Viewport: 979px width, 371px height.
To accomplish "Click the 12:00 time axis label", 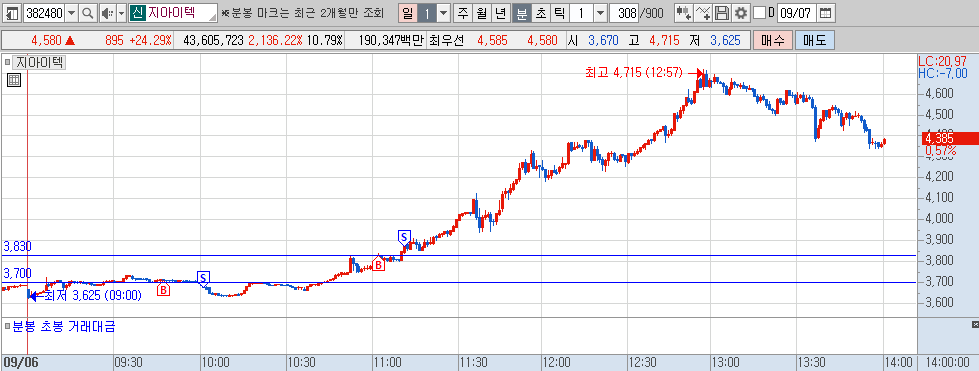I will tap(556, 362).
